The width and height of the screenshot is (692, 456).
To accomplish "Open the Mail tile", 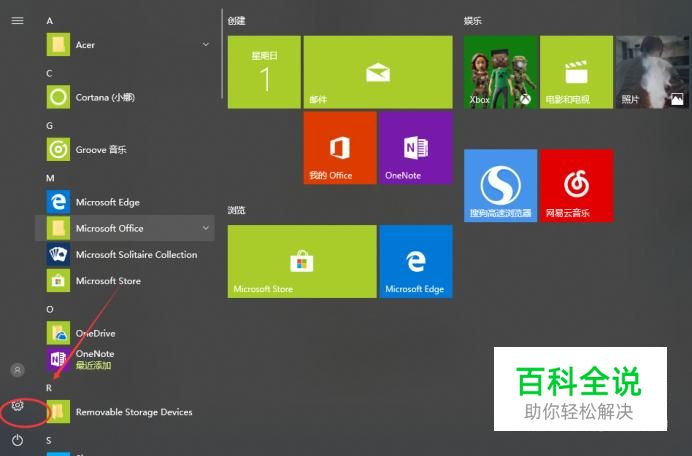I will click(378, 72).
